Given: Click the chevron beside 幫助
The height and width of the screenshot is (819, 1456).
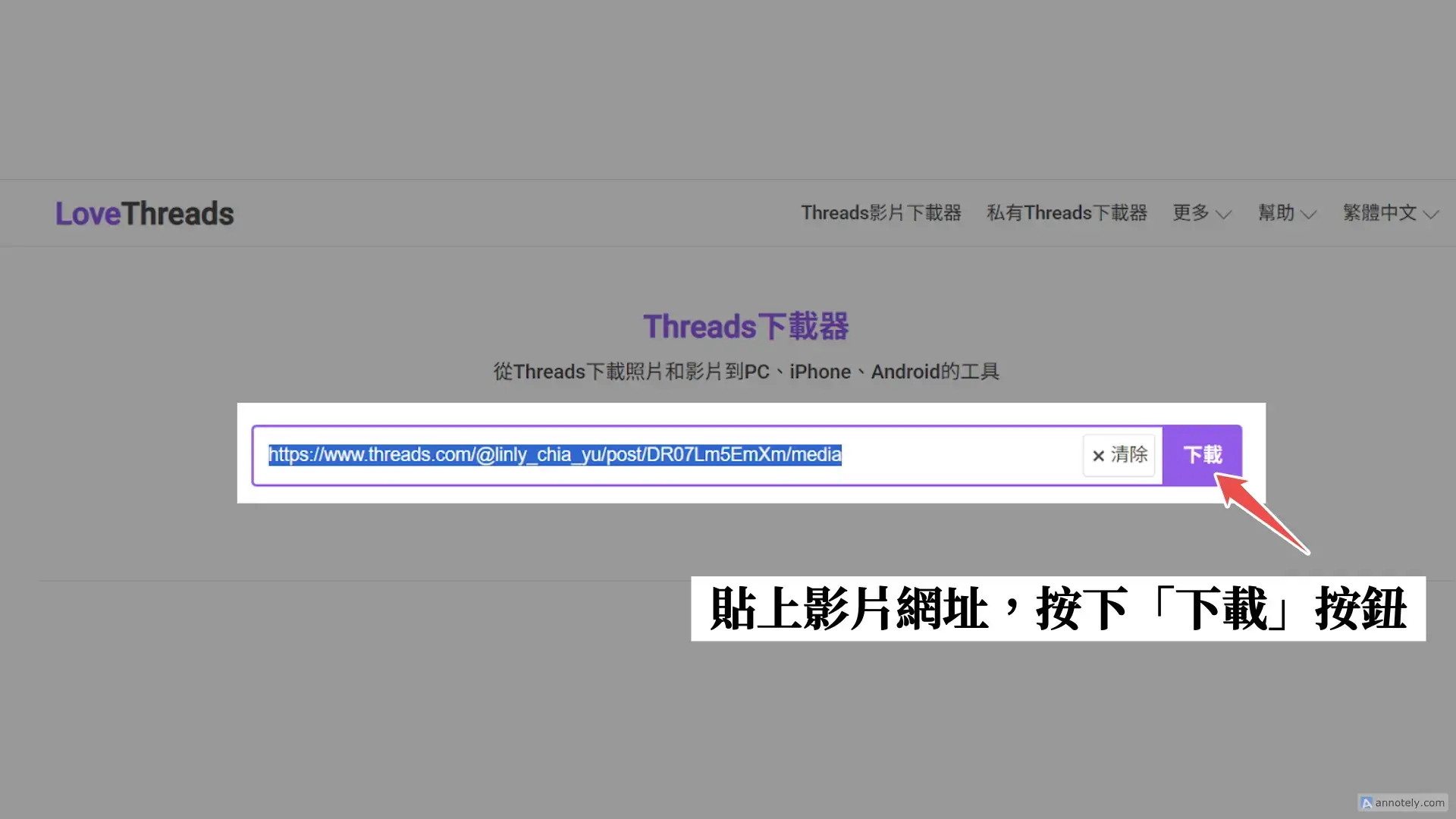Looking at the screenshot, I should 1308,215.
